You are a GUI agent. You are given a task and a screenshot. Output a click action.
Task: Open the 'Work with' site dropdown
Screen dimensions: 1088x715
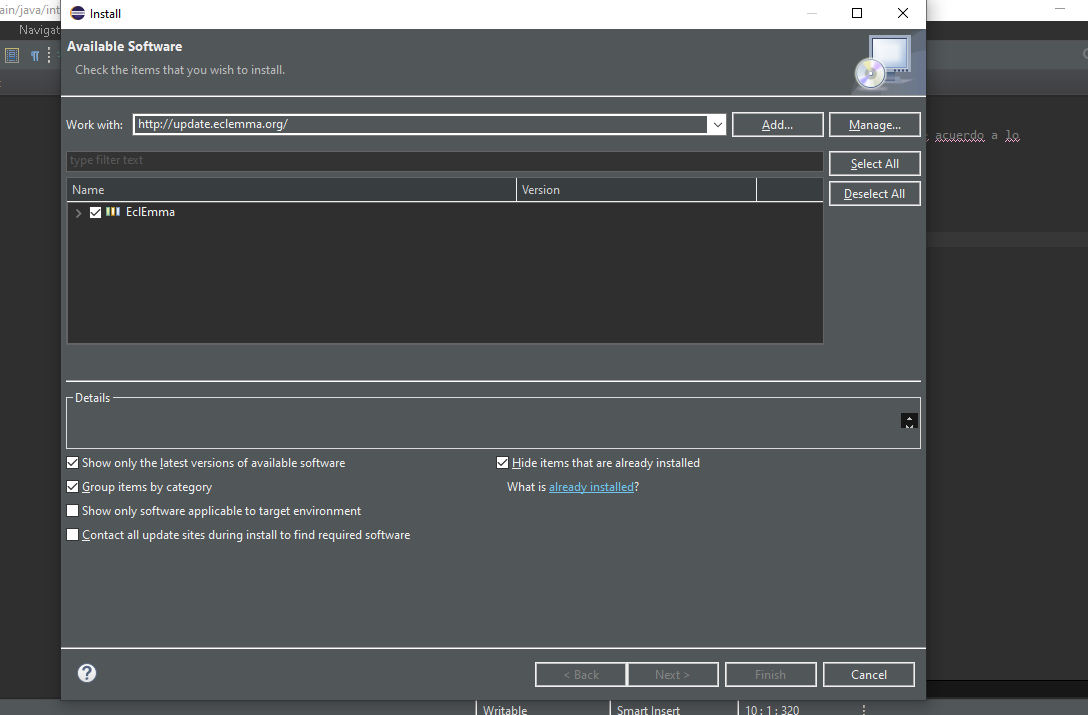(716, 125)
